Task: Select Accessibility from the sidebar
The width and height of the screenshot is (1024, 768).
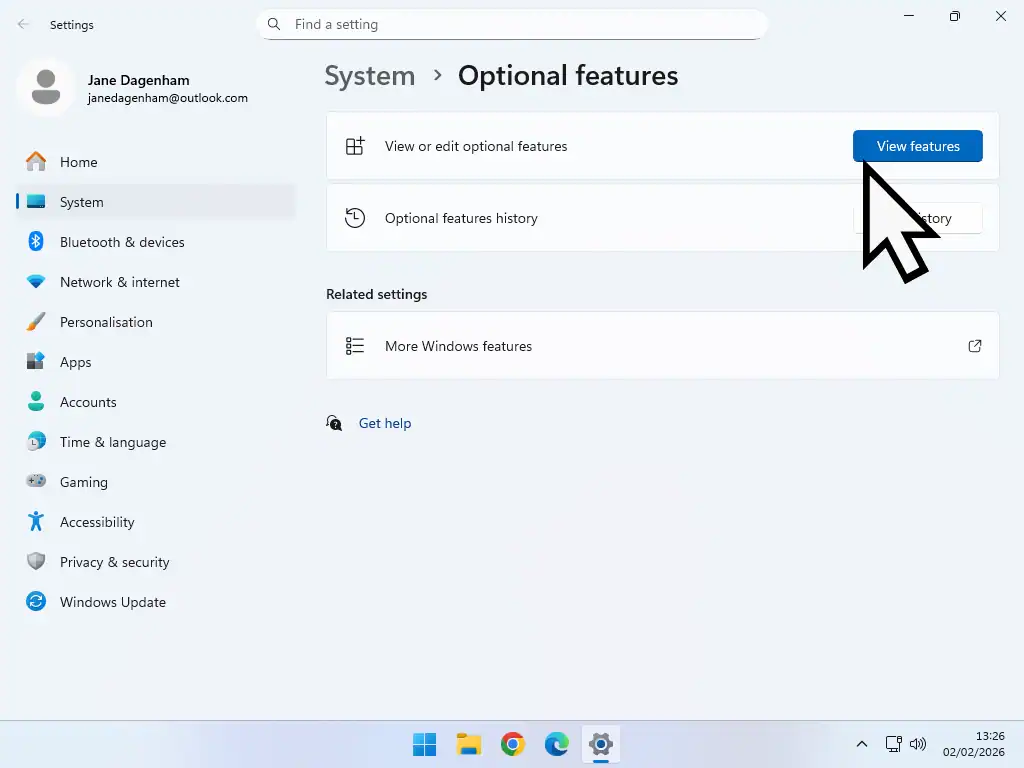Action: (x=97, y=522)
